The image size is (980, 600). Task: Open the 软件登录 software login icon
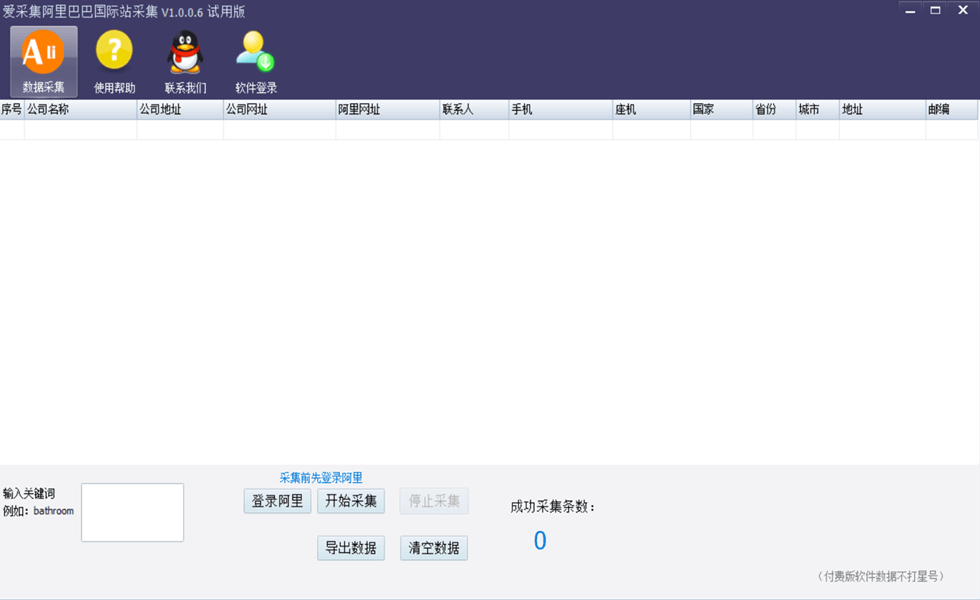pyautogui.click(x=256, y=61)
